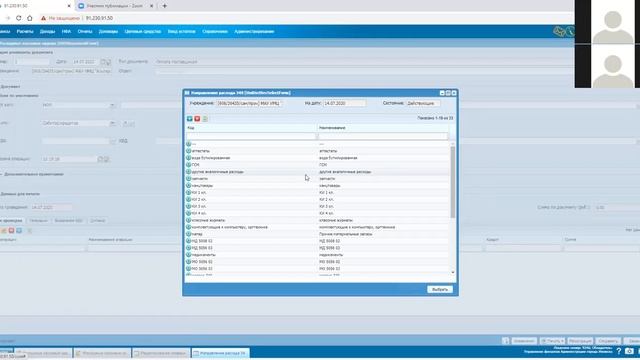Sort by the Наименование column header
The width and height of the screenshot is (640, 360).
point(383,128)
